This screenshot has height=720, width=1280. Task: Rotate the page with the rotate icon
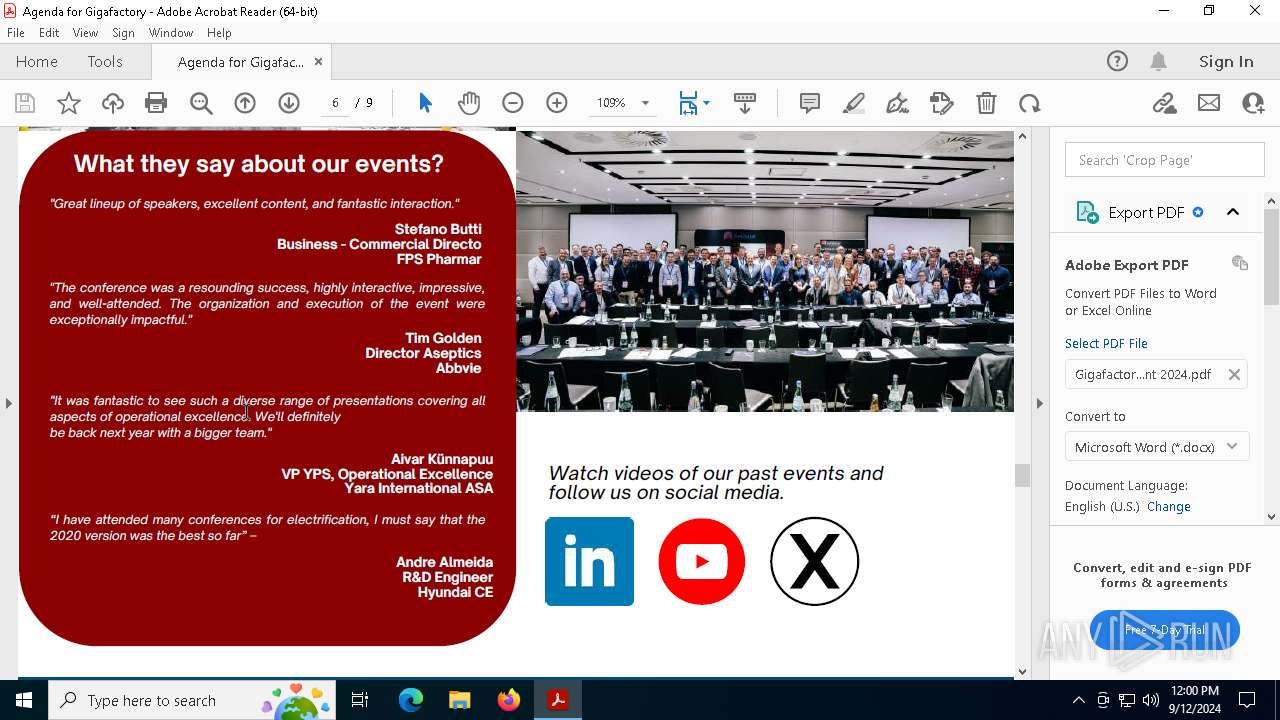[1030, 103]
